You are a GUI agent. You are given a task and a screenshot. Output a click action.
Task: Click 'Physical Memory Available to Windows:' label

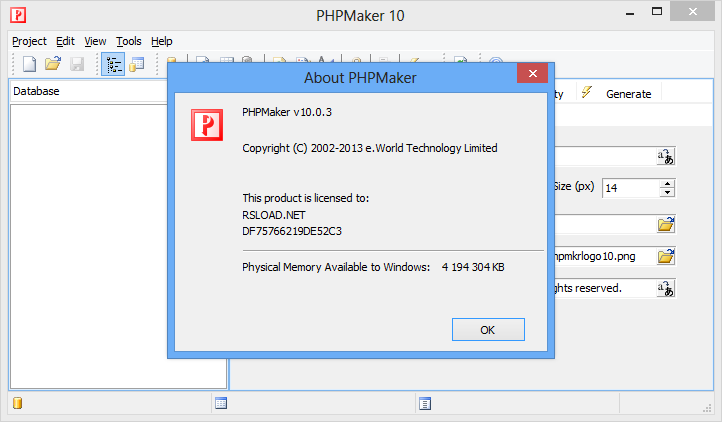coord(336,267)
